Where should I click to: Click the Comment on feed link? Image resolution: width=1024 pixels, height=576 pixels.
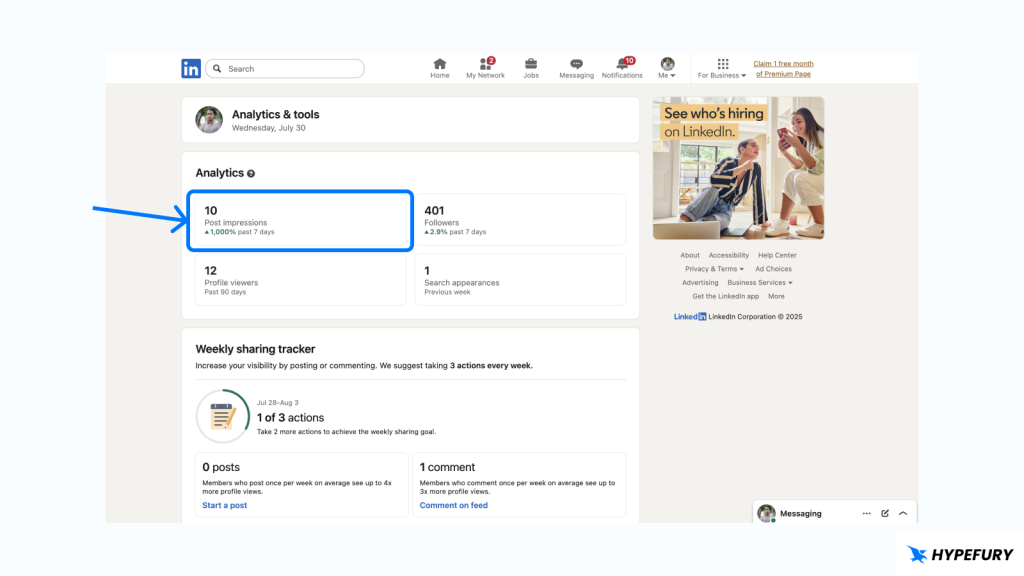point(454,506)
